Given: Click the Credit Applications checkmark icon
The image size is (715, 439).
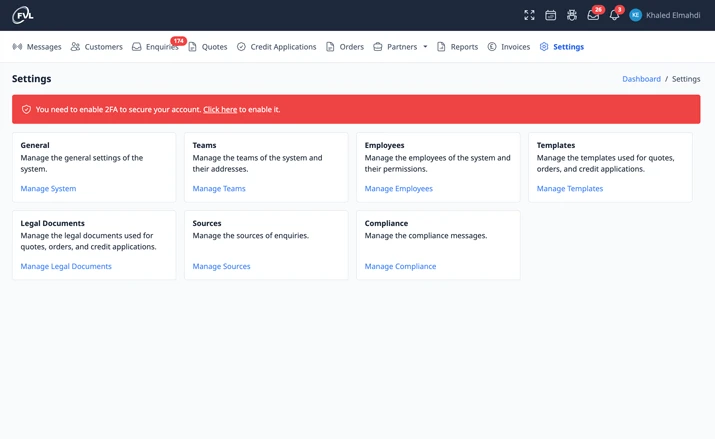Looking at the screenshot, I should click(x=241, y=46).
